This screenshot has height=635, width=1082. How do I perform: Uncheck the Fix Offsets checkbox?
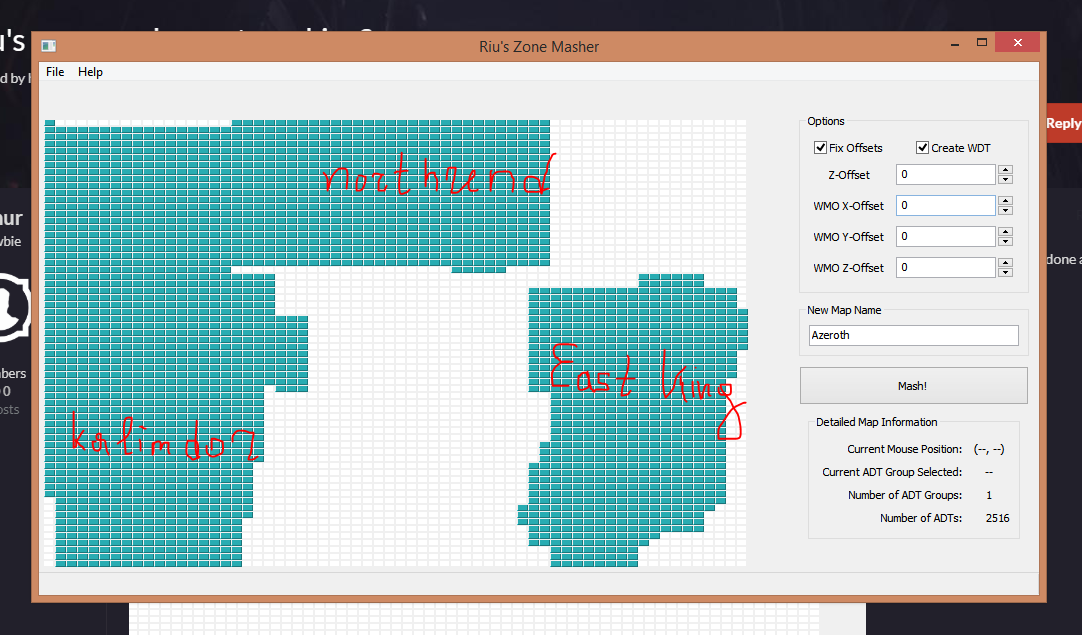click(x=821, y=148)
